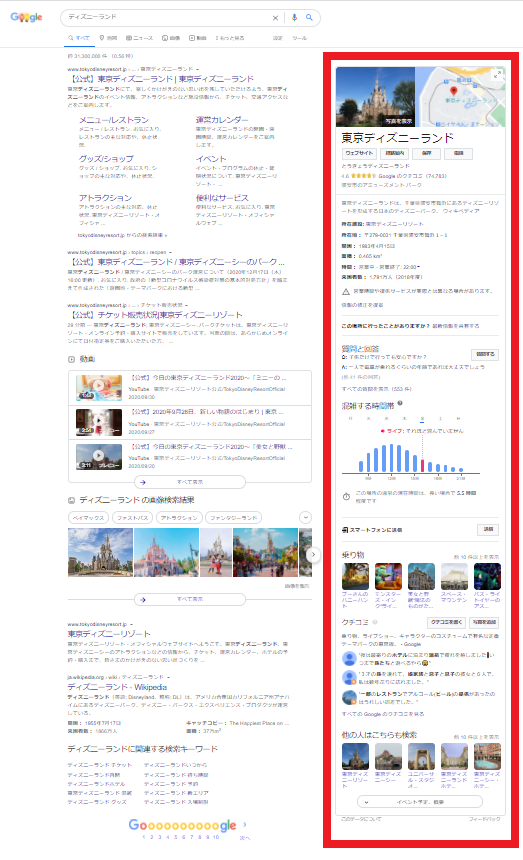The image size is (523, 860).
Task: Open the イベント sitelink
Action: [211, 159]
